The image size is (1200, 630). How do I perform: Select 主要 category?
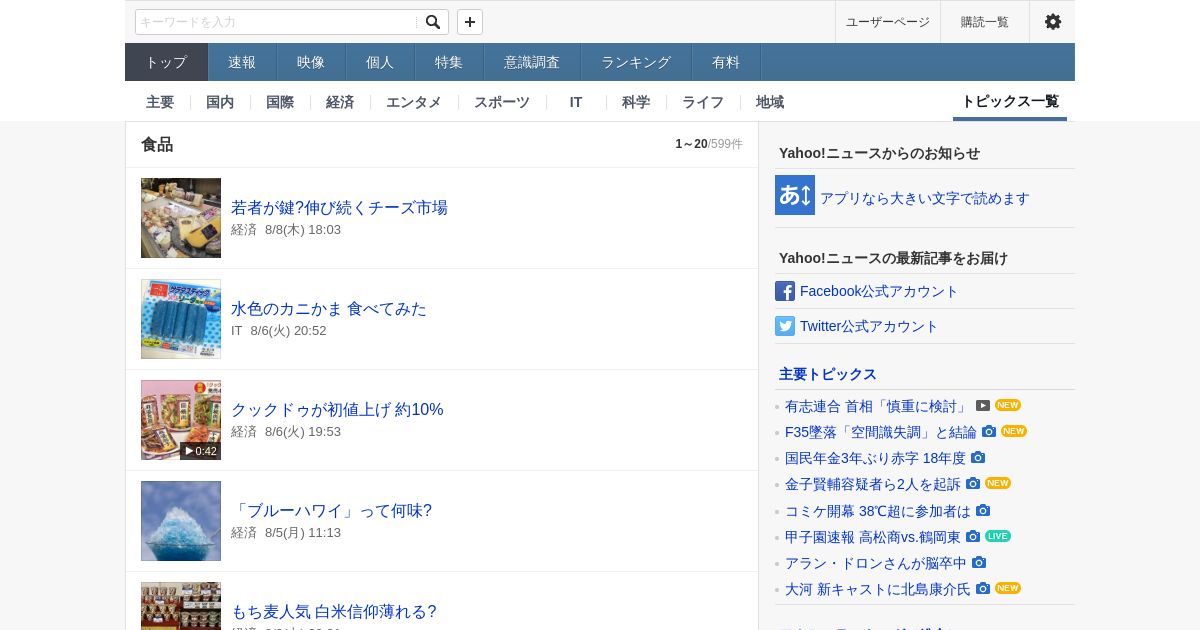click(x=160, y=102)
